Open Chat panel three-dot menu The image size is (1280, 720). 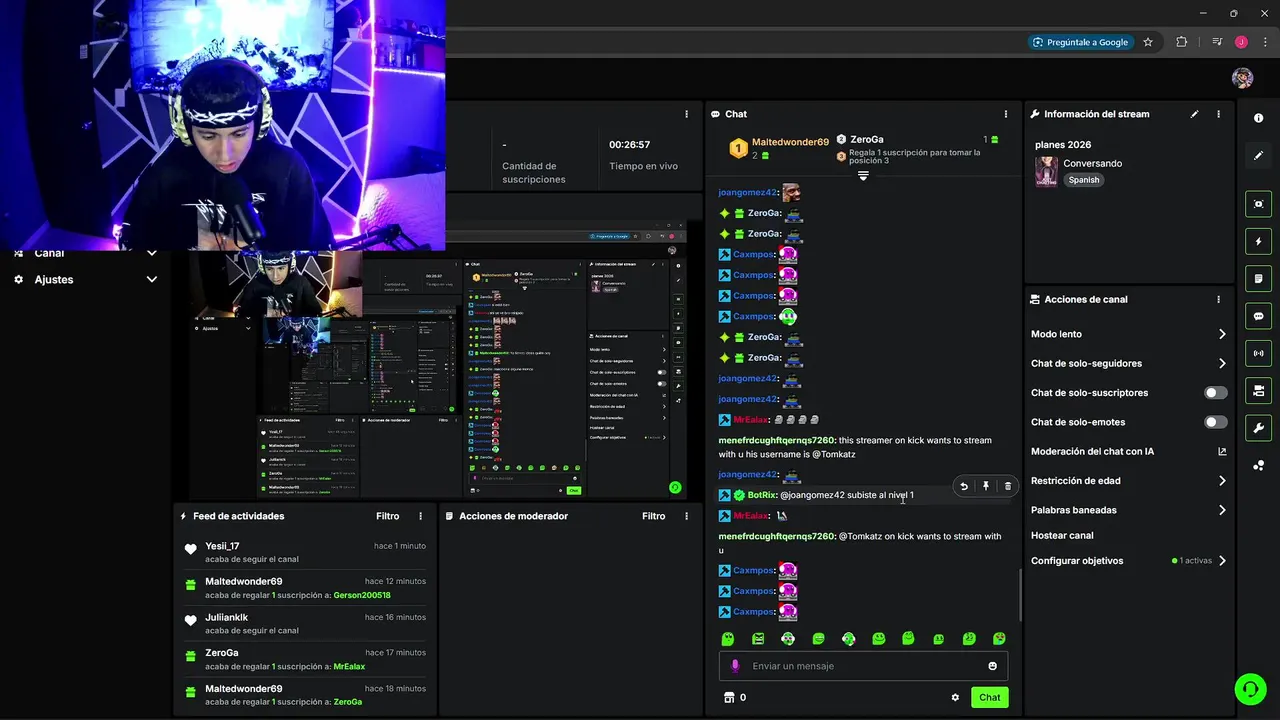pyautogui.click(x=1006, y=114)
